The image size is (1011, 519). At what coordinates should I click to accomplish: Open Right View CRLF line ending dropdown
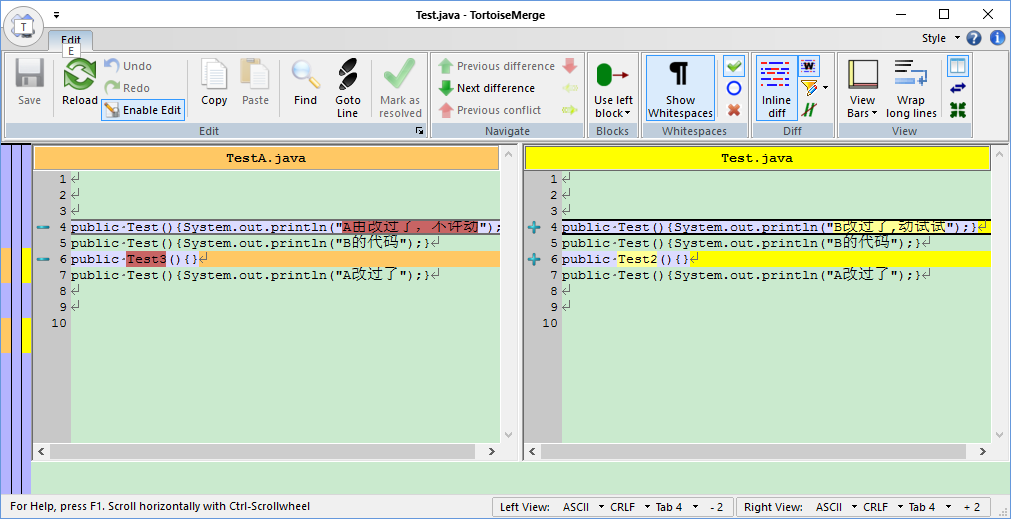[883, 507]
